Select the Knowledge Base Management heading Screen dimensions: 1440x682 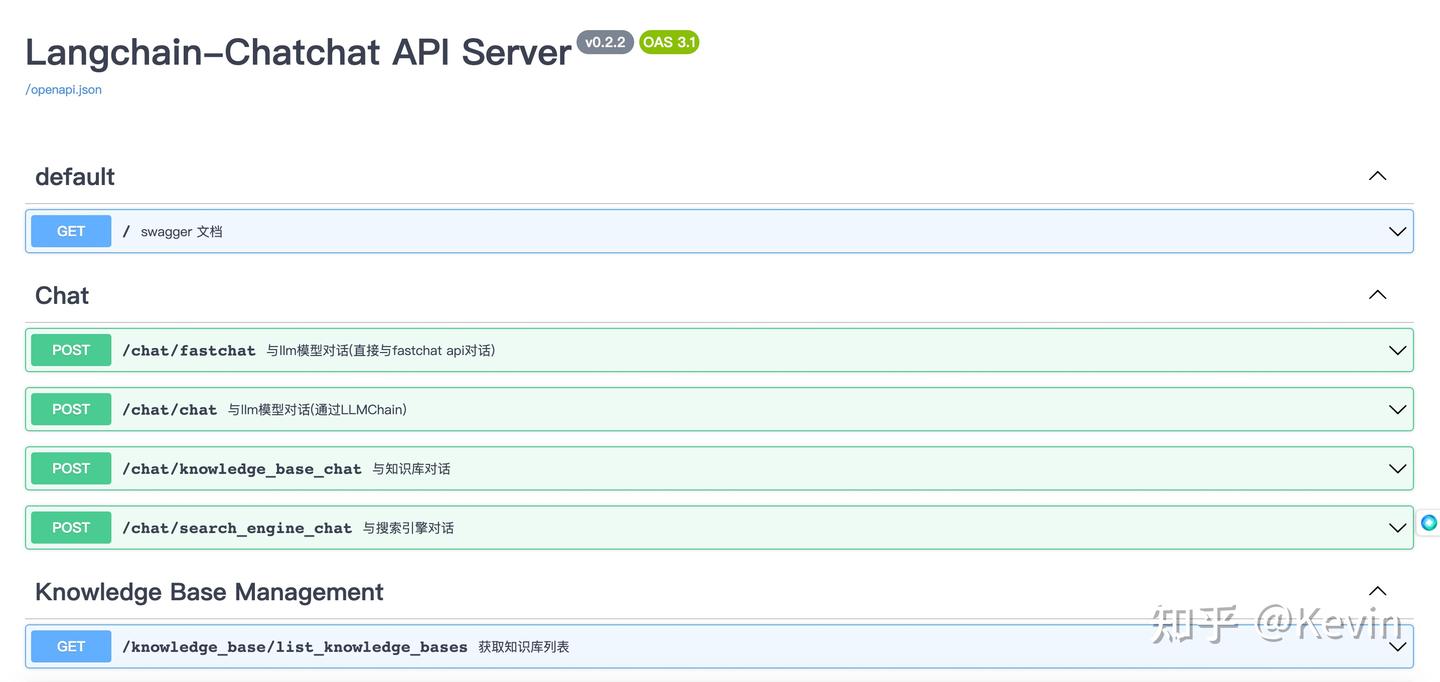(x=209, y=592)
